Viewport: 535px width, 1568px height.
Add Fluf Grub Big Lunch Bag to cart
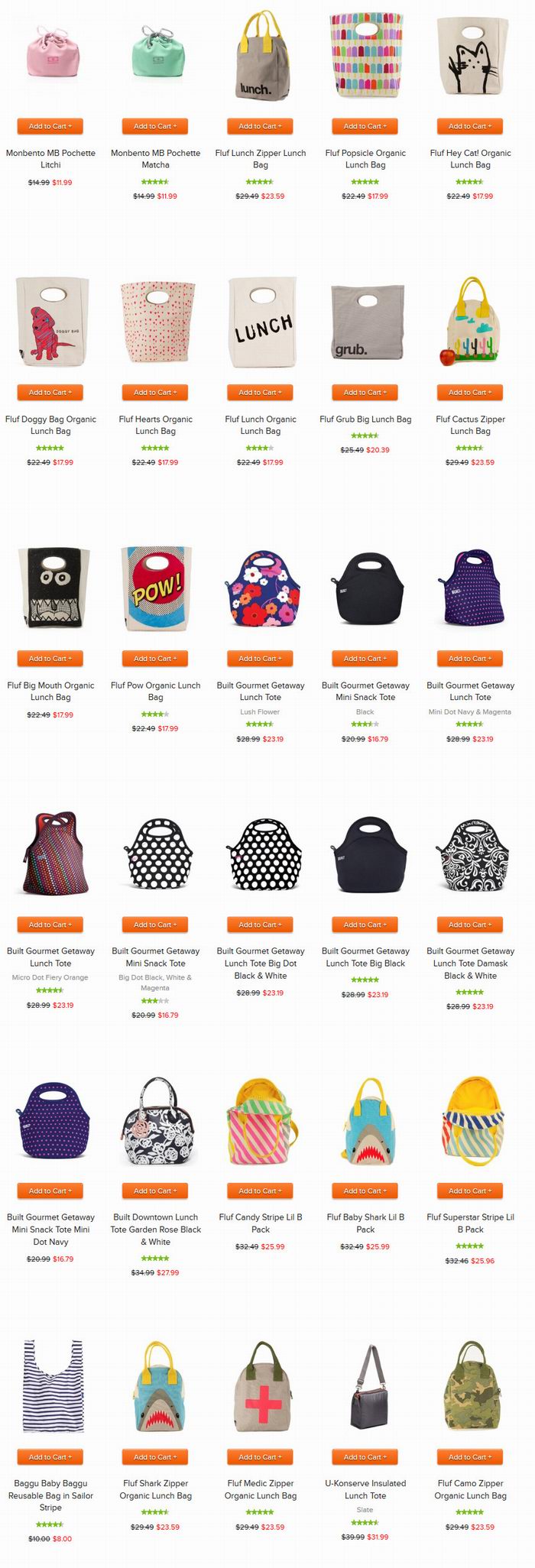(365, 392)
